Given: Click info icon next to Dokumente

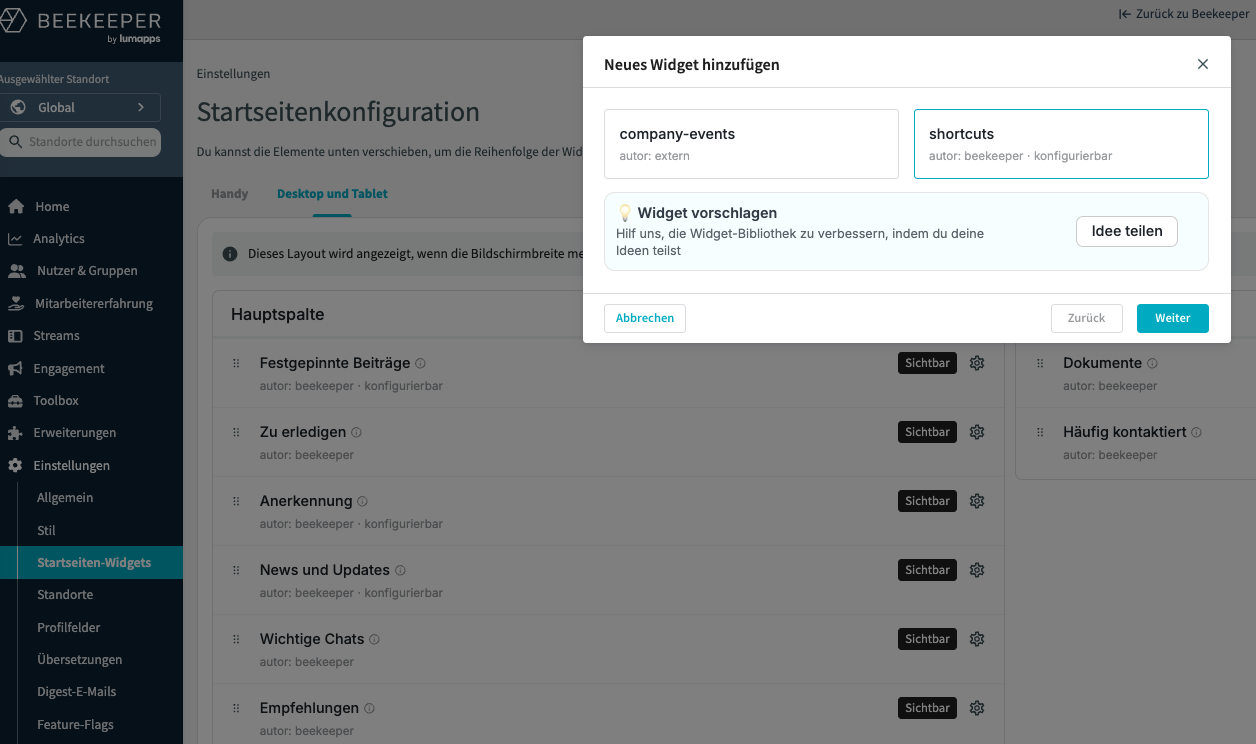Looking at the screenshot, I should (x=1152, y=364).
